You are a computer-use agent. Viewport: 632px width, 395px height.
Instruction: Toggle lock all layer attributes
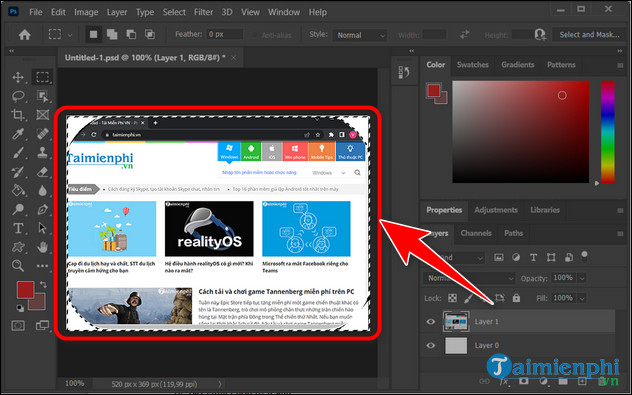coord(516,298)
